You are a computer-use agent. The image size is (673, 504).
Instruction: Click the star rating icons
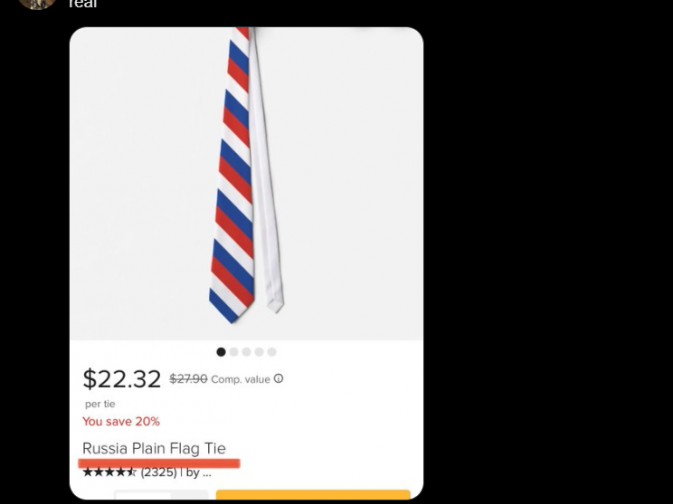click(x=109, y=472)
